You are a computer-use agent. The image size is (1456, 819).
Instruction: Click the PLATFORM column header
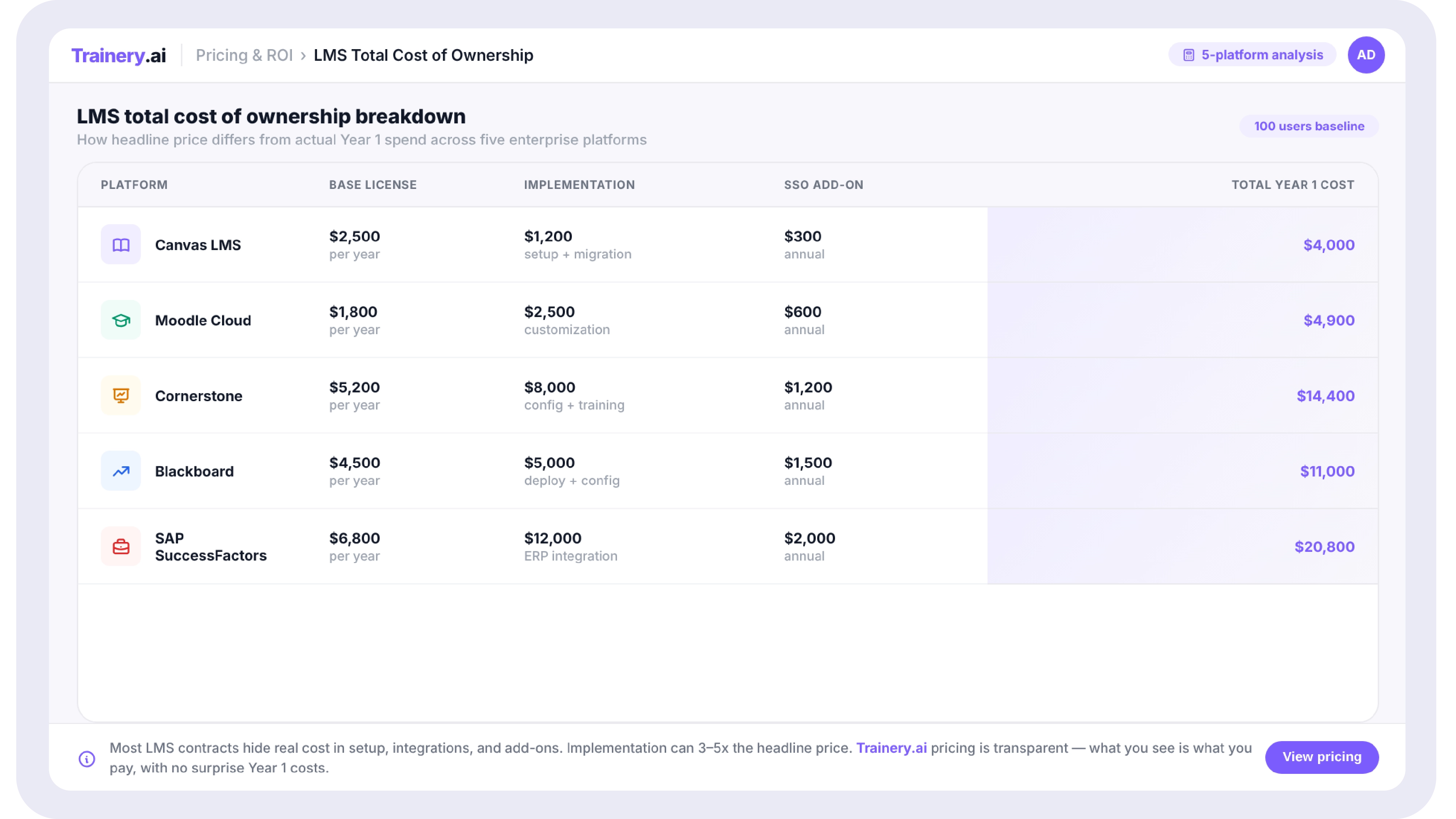coord(134,185)
